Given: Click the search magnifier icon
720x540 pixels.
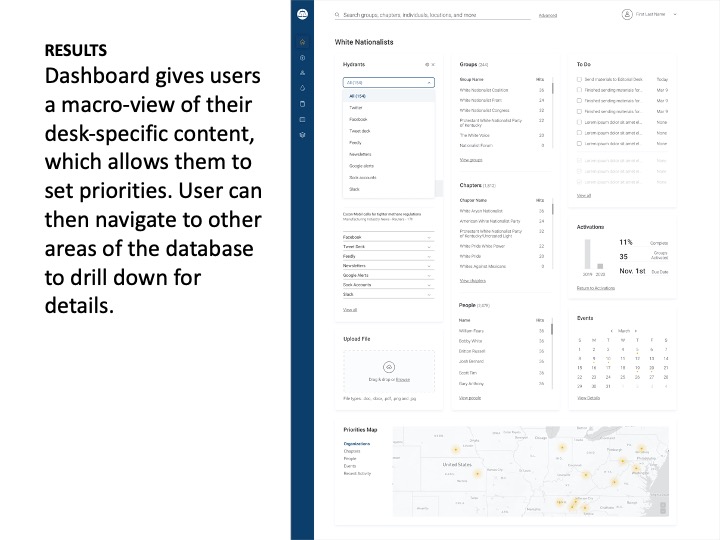Looking at the screenshot, I should point(338,15).
